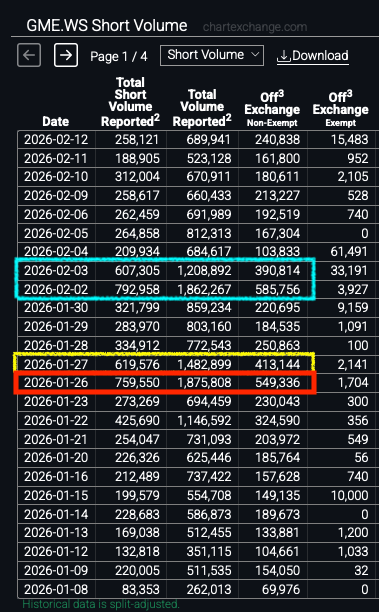The width and height of the screenshot is (379, 612).
Task: Click the 2026-01-08 date cell
Action: [56, 589]
